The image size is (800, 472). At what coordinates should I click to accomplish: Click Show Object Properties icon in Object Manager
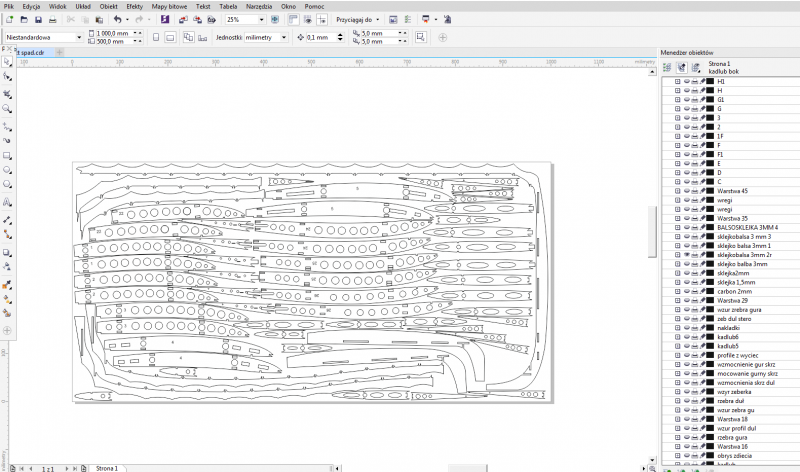pyautogui.click(x=667, y=67)
